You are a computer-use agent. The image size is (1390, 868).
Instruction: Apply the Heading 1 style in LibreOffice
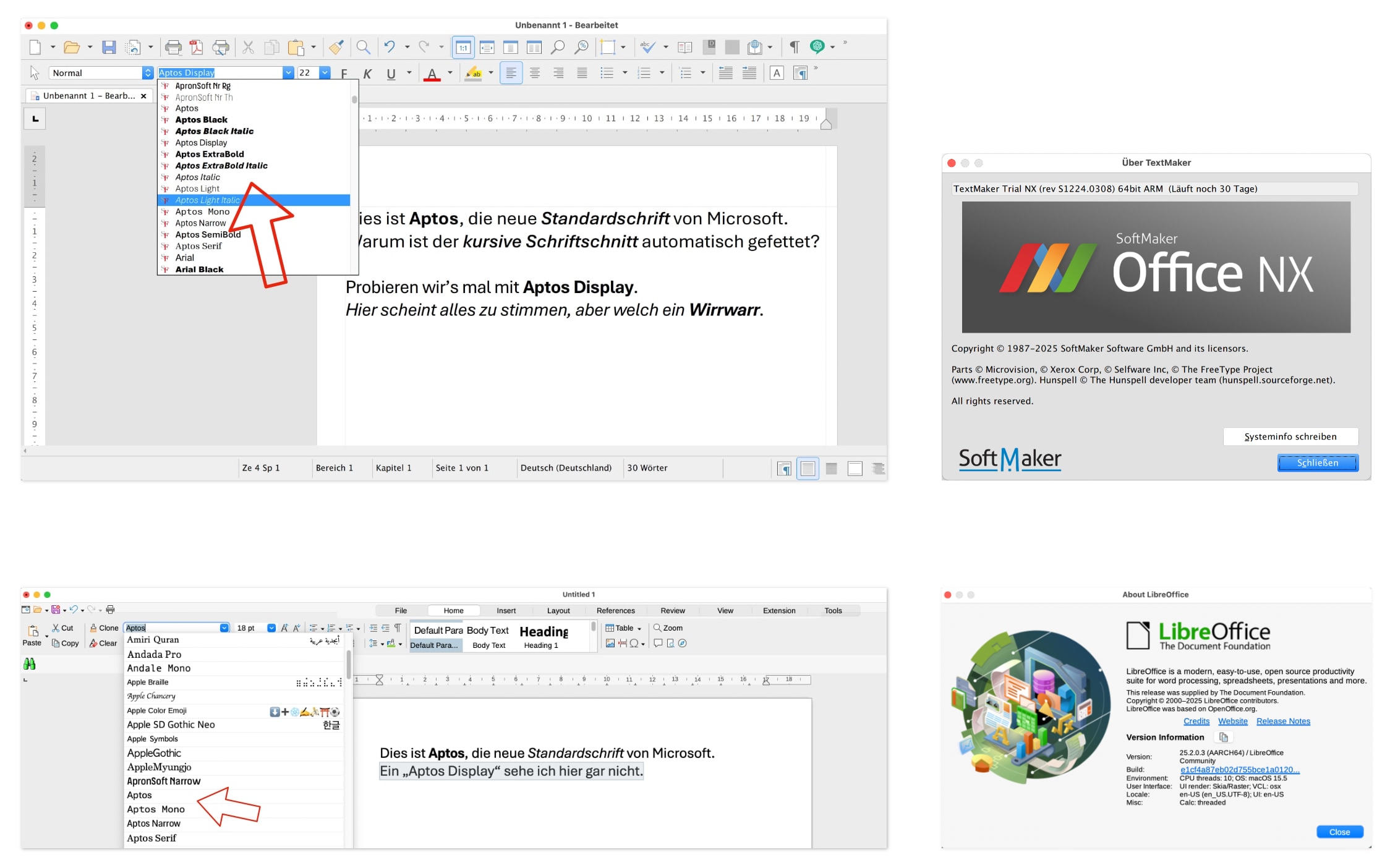click(544, 637)
